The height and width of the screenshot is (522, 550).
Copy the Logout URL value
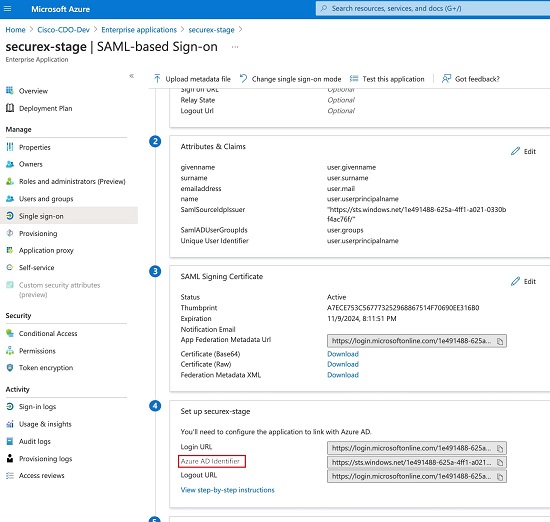click(x=500, y=477)
